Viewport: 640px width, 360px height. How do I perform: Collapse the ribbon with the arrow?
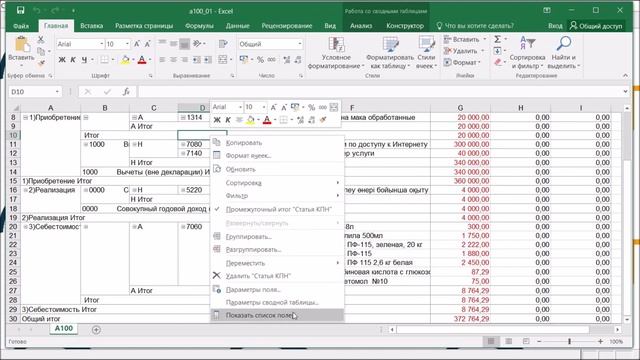[x=625, y=76]
